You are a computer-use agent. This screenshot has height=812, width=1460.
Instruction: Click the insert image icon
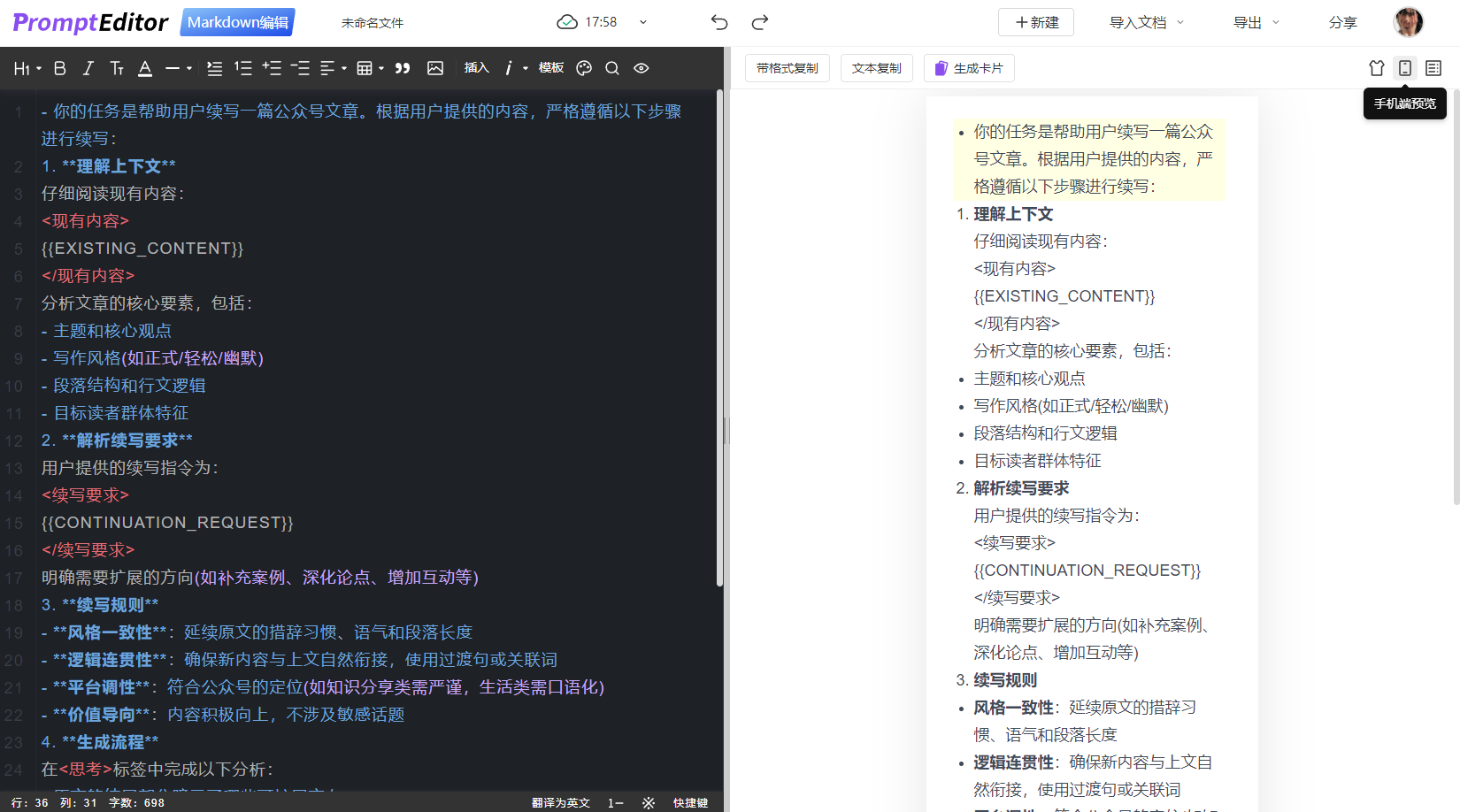point(435,68)
